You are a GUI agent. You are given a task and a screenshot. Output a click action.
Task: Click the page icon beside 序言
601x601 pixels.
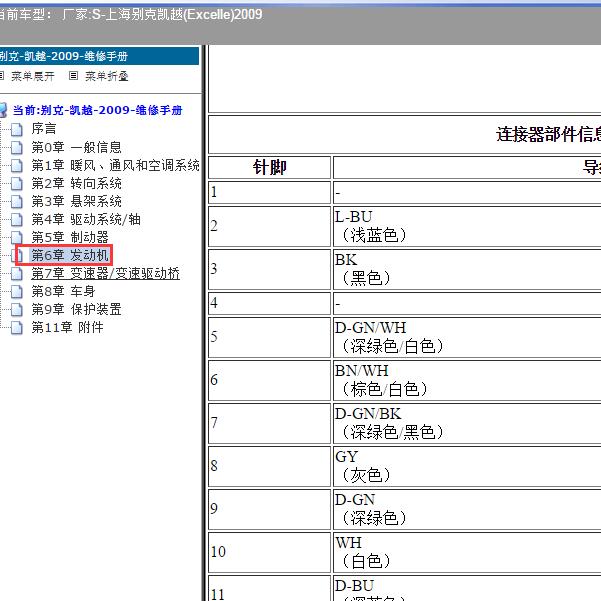[x=16, y=130]
